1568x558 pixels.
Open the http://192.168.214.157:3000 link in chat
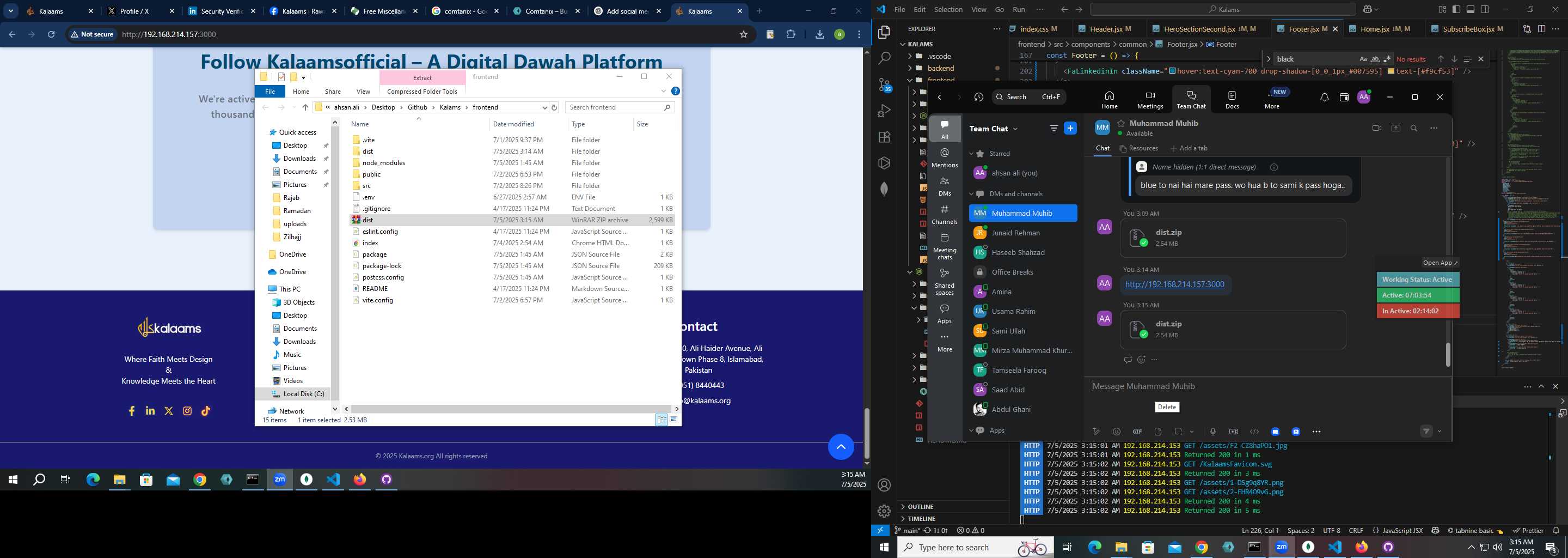click(1174, 284)
